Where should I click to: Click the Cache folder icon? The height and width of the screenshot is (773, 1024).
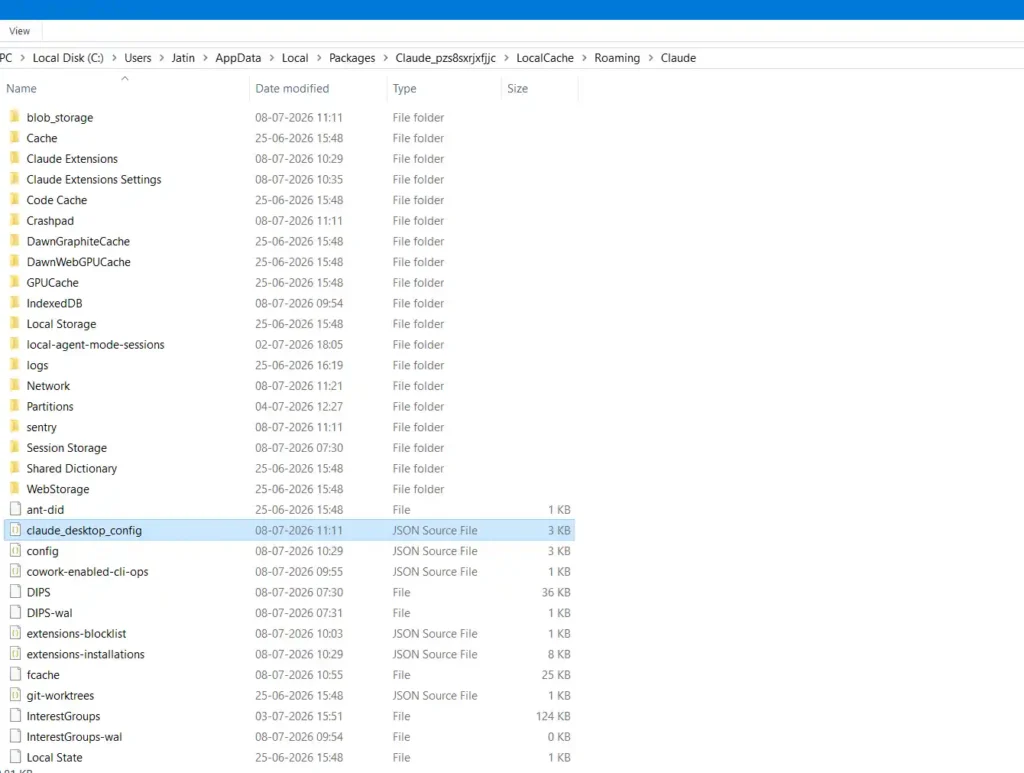pyautogui.click(x=15, y=138)
